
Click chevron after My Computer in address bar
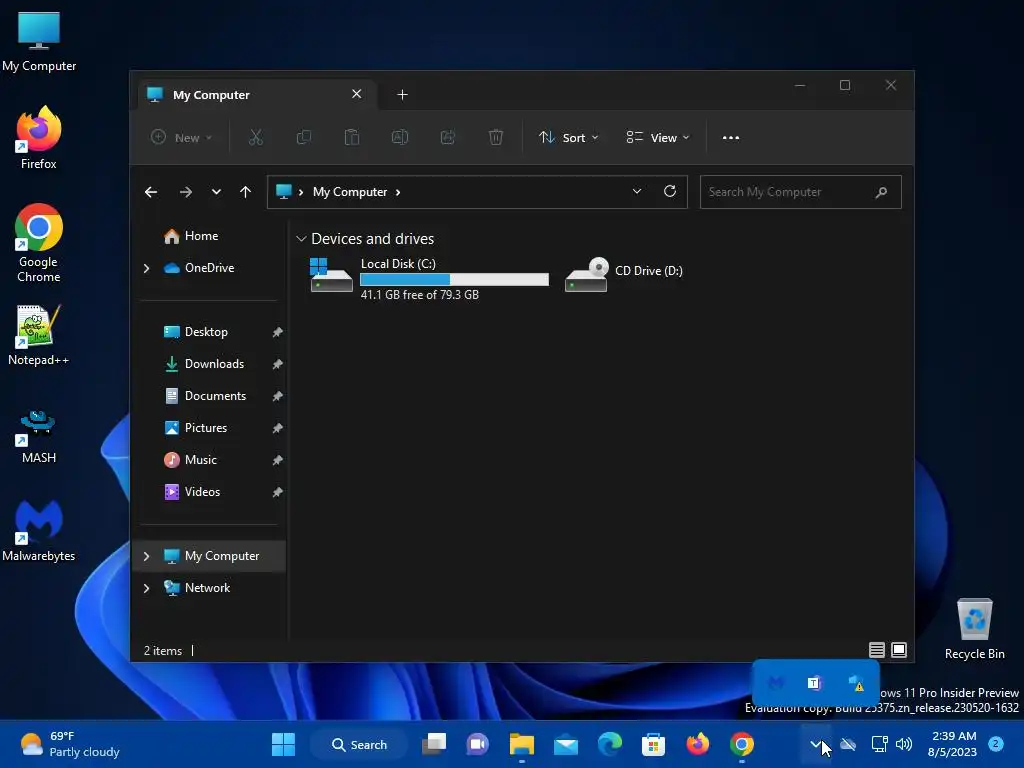[x=398, y=192]
